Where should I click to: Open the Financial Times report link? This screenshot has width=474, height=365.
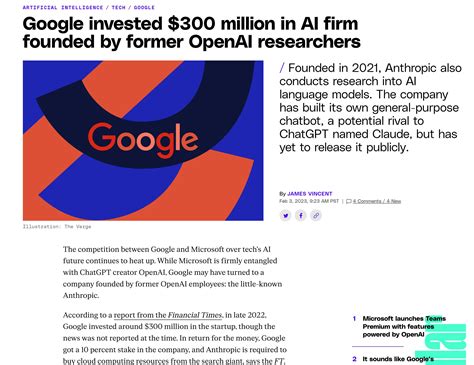coord(168,315)
